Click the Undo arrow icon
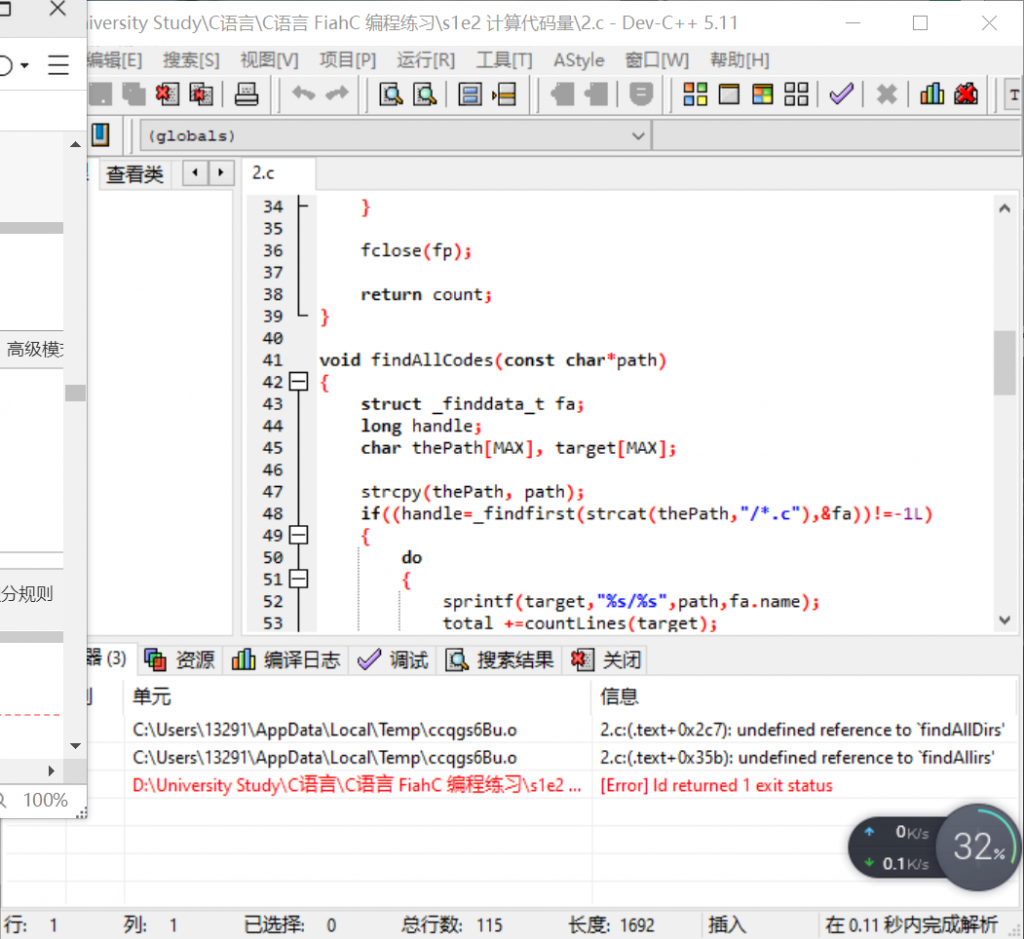 [x=303, y=95]
